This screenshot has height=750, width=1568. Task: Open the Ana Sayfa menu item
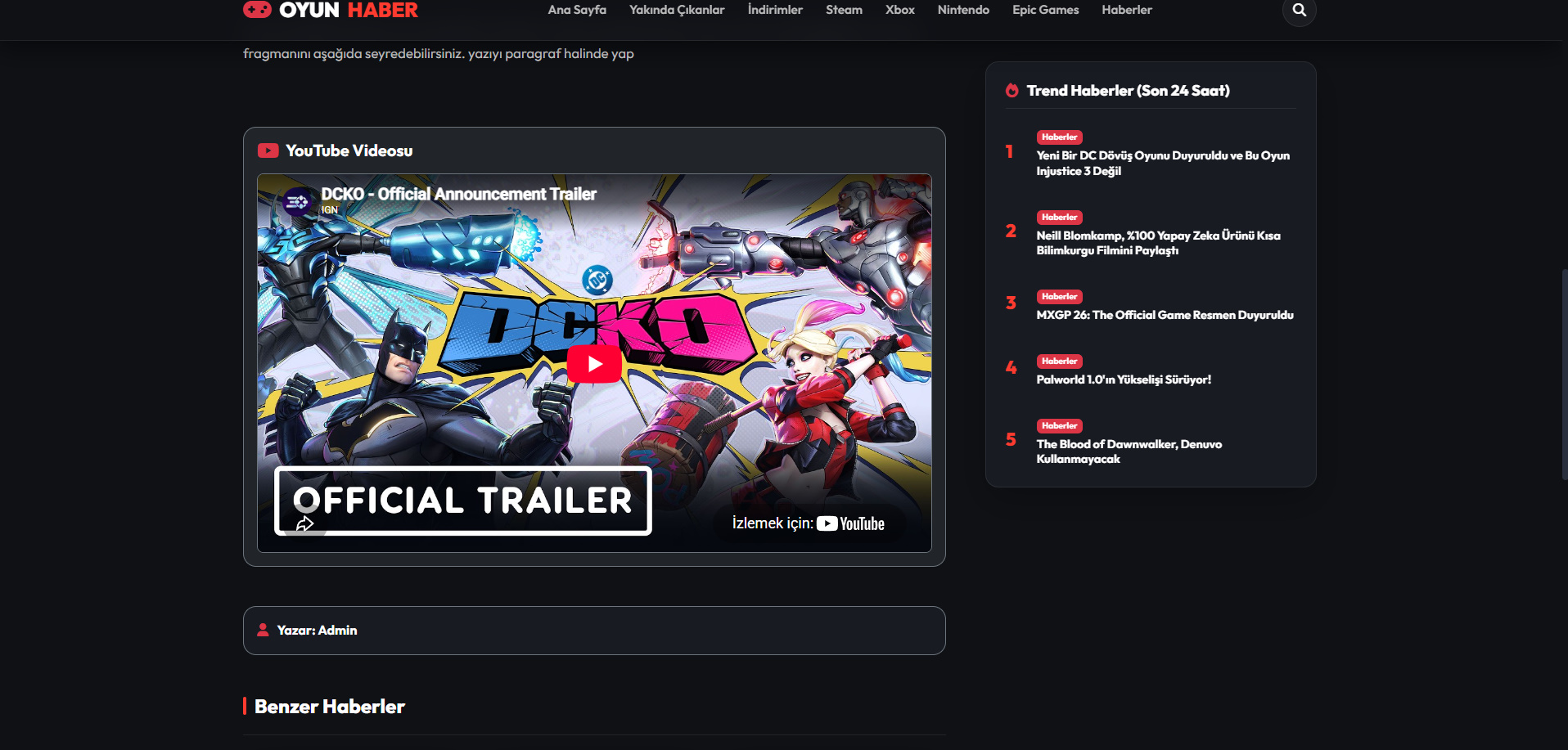tap(577, 10)
